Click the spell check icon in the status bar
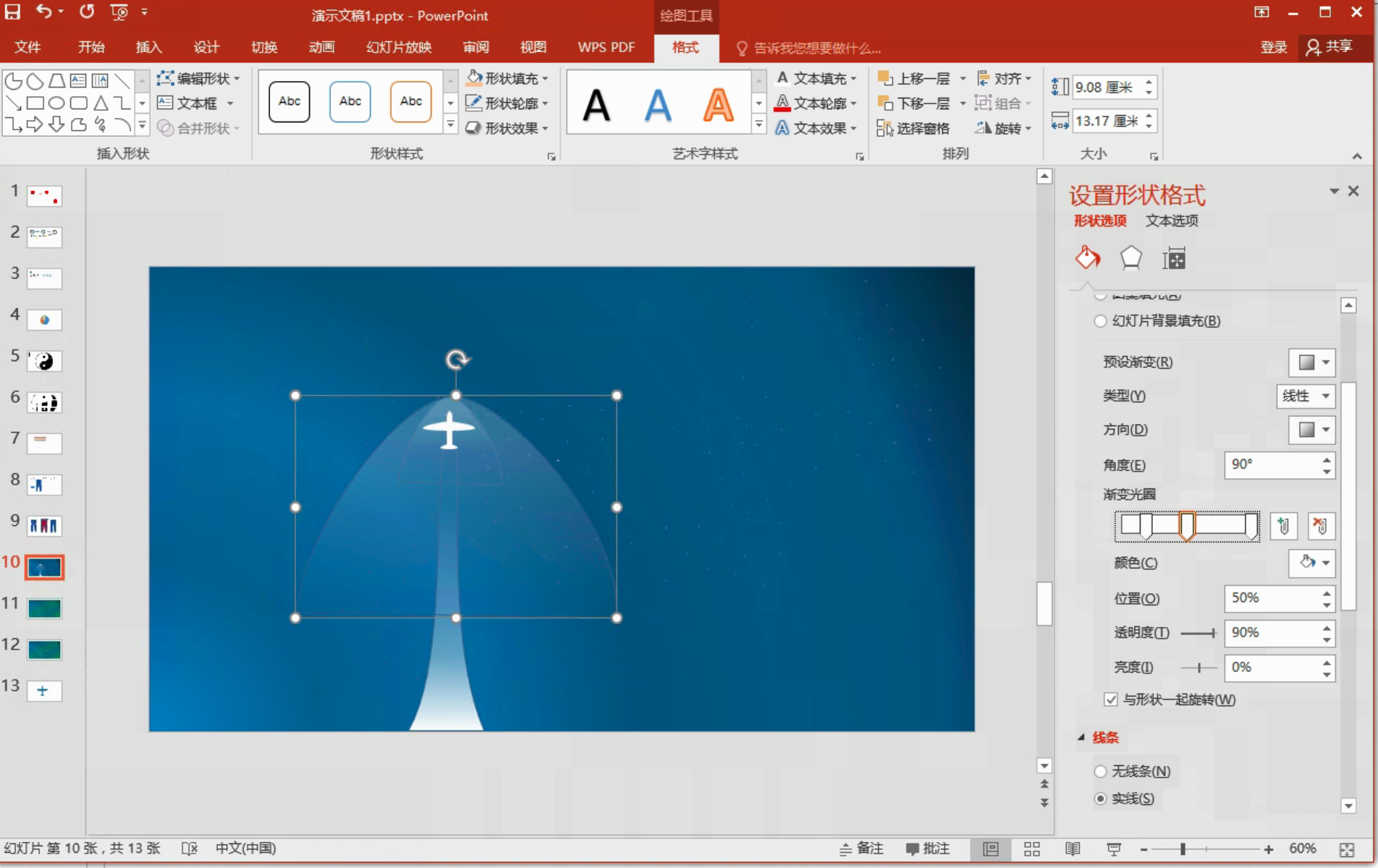Viewport: 1378px width, 868px height. 189,848
